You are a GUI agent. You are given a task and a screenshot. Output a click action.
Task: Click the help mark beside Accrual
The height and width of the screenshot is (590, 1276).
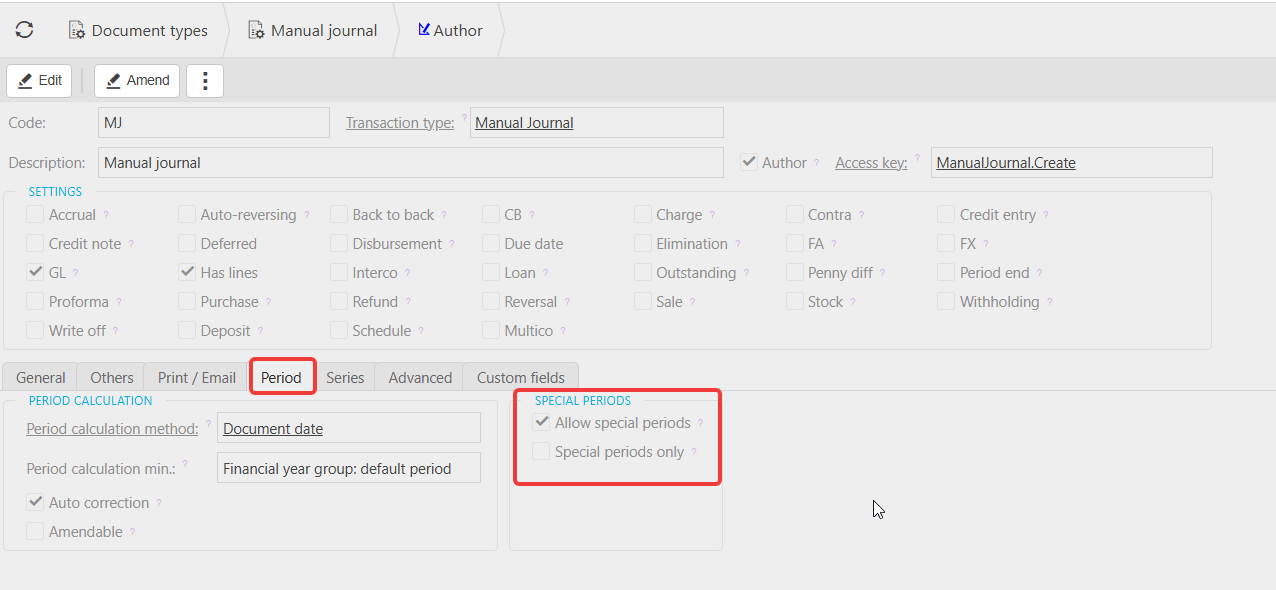[106, 214]
